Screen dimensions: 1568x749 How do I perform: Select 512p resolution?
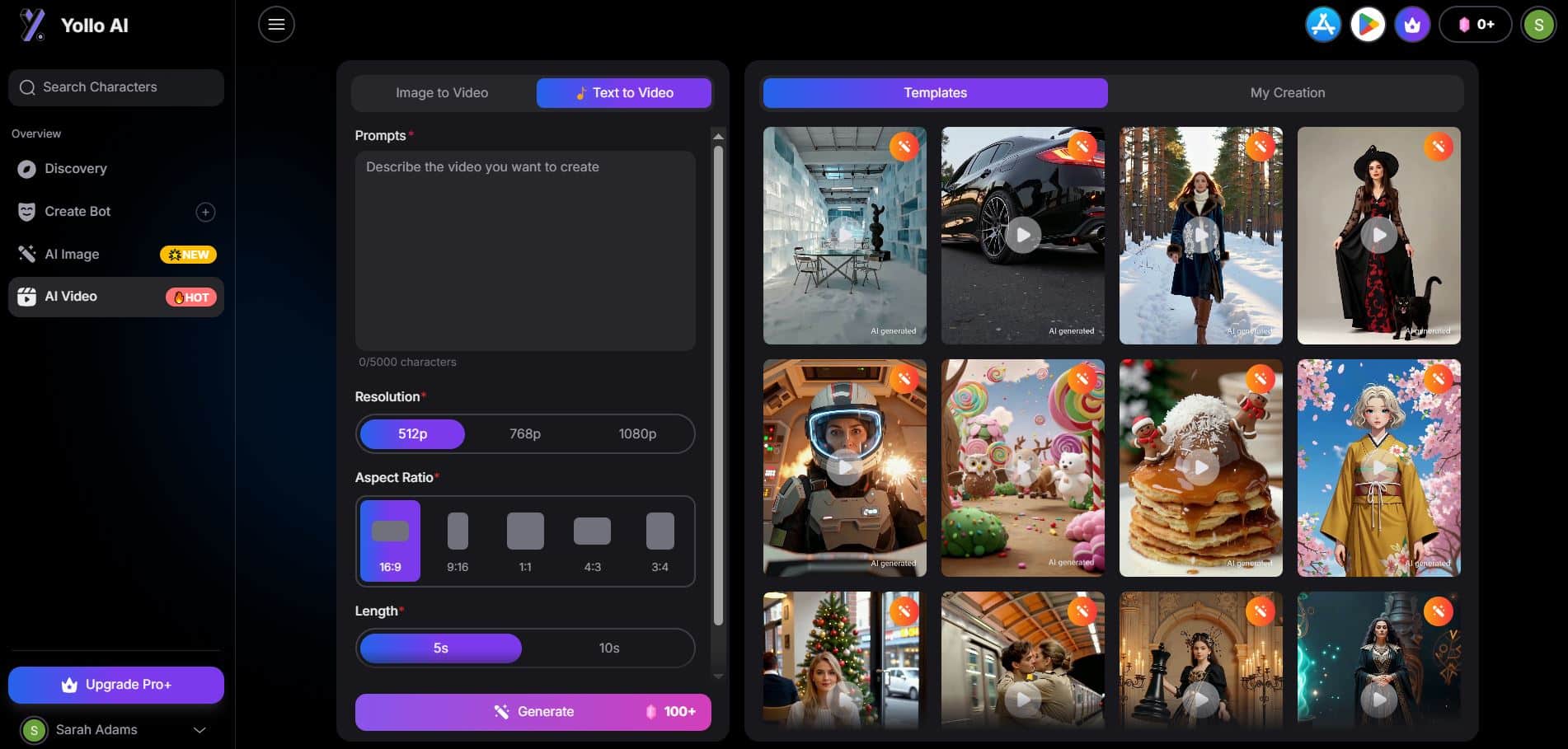pyautogui.click(x=412, y=433)
